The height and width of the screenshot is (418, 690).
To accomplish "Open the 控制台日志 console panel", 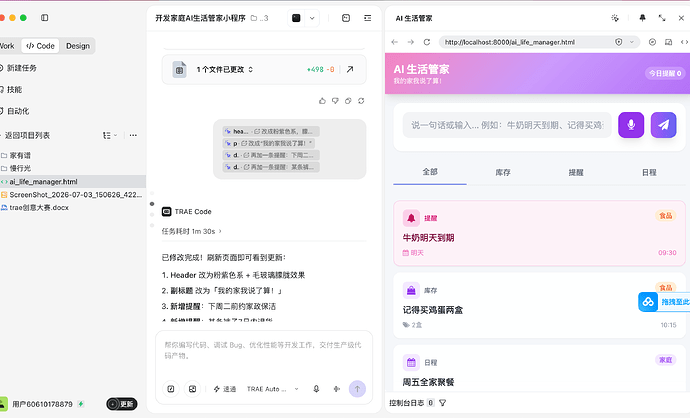I will [x=407, y=403].
